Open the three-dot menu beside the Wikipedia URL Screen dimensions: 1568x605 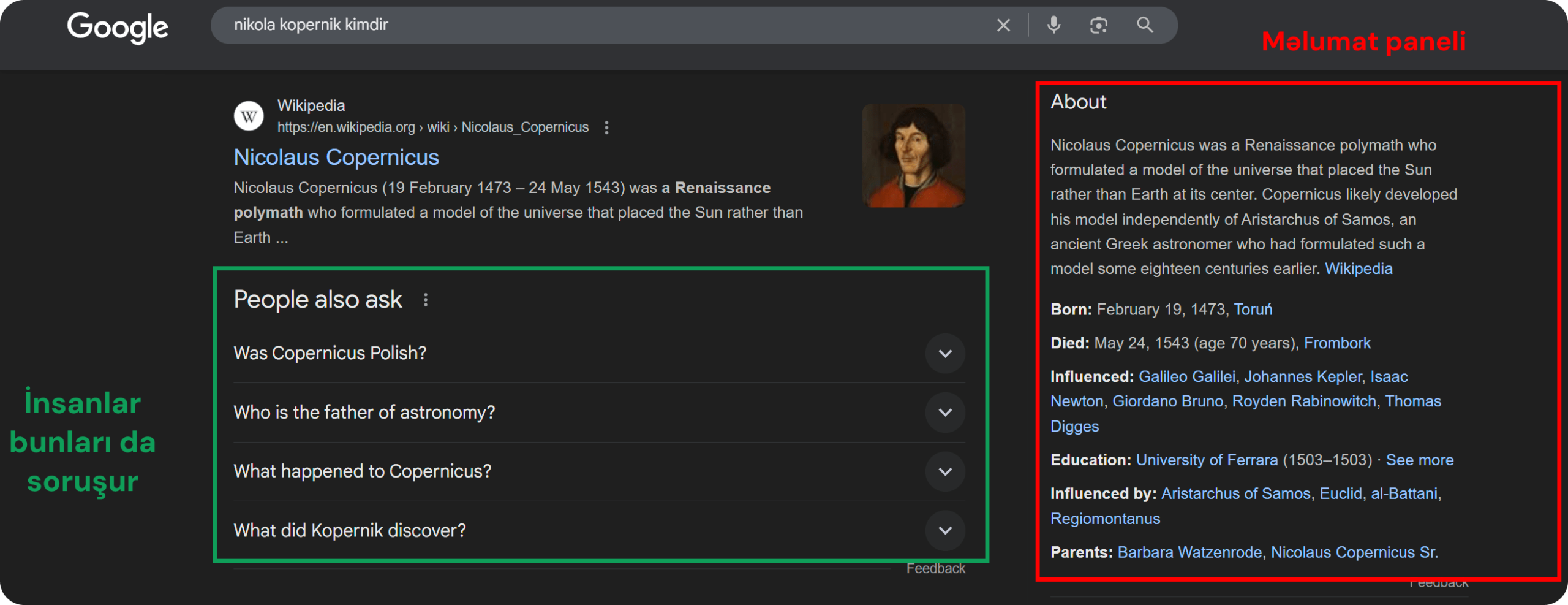coord(606,127)
